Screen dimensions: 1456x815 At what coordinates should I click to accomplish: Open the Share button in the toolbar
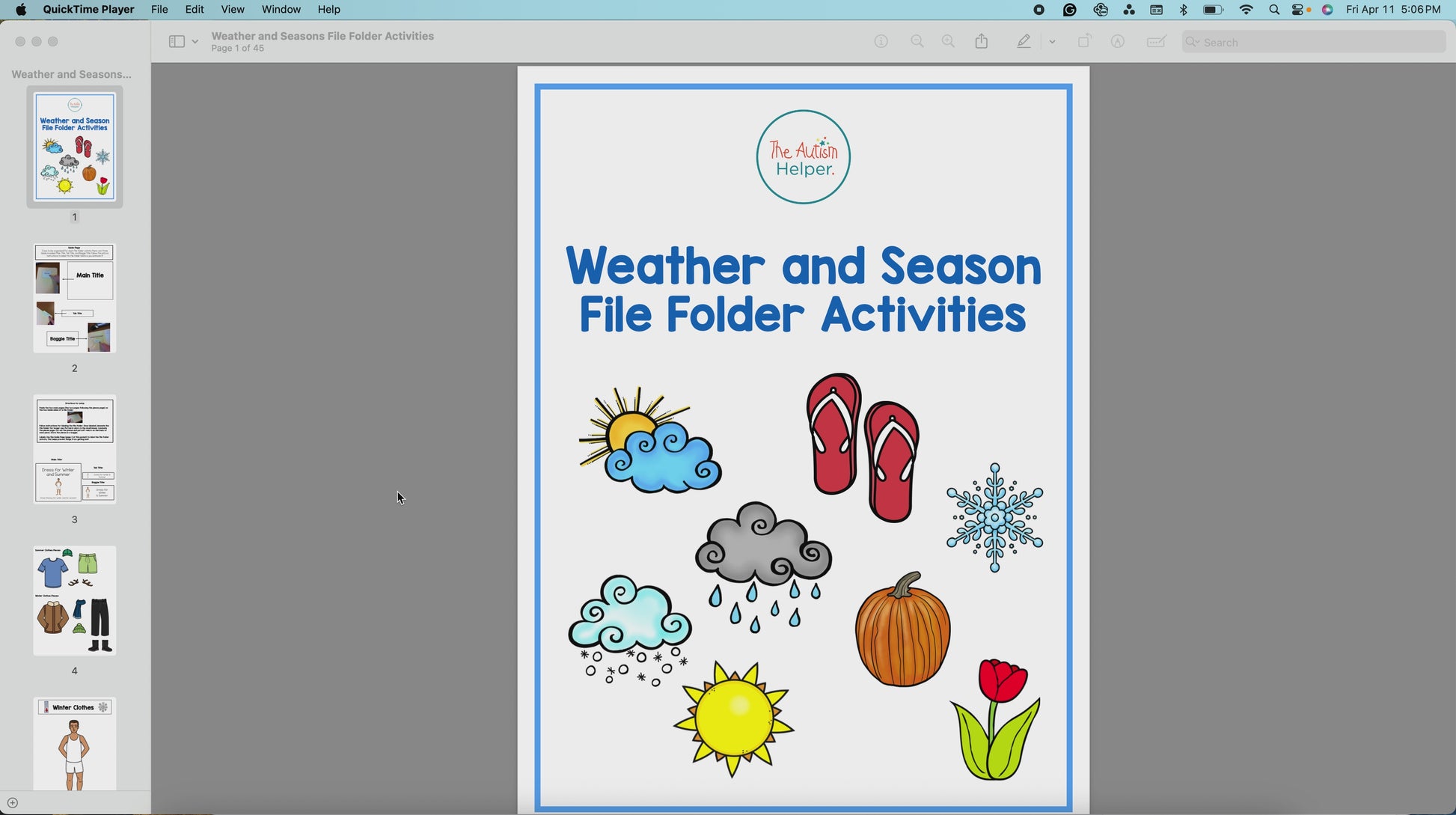click(x=982, y=42)
